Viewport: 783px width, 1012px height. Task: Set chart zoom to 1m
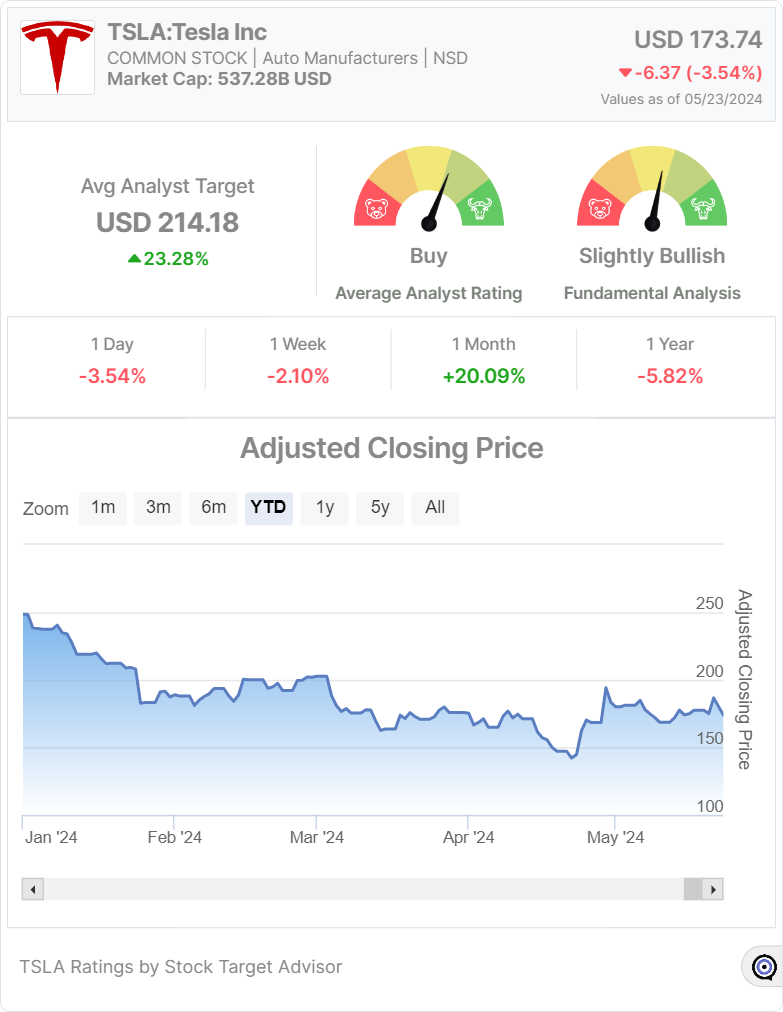click(x=103, y=507)
